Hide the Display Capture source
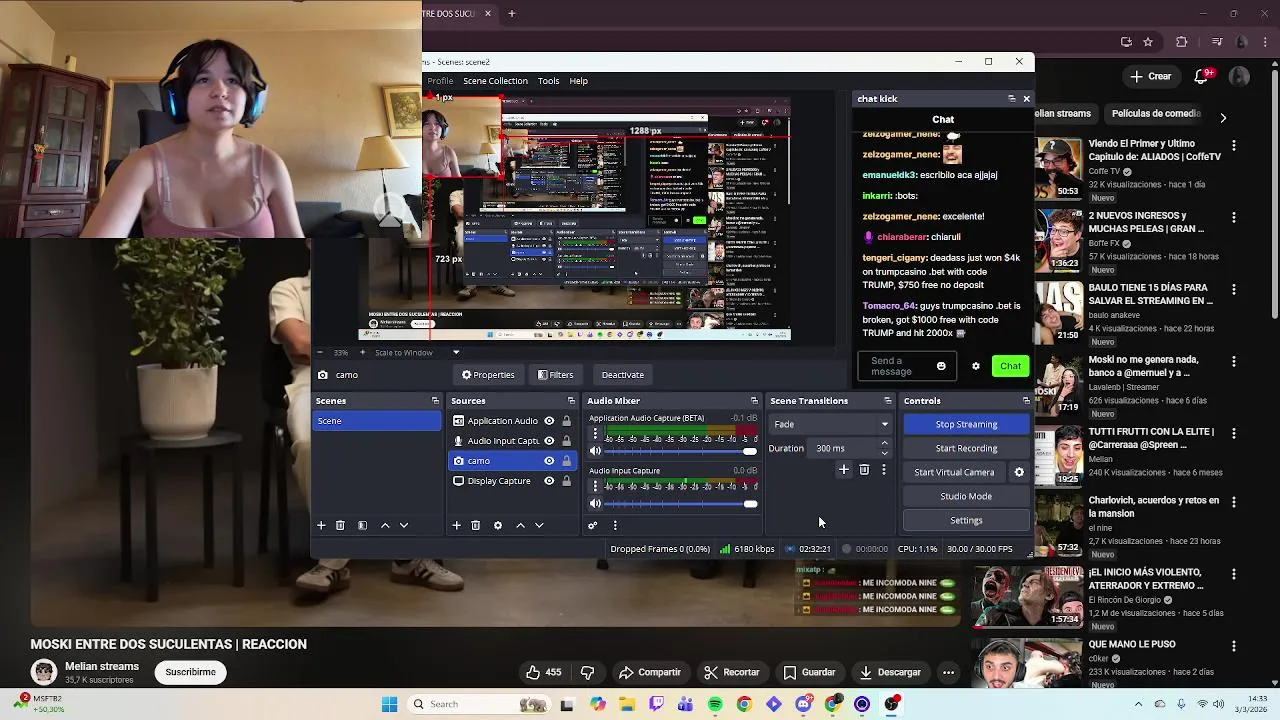 [x=549, y=481]
